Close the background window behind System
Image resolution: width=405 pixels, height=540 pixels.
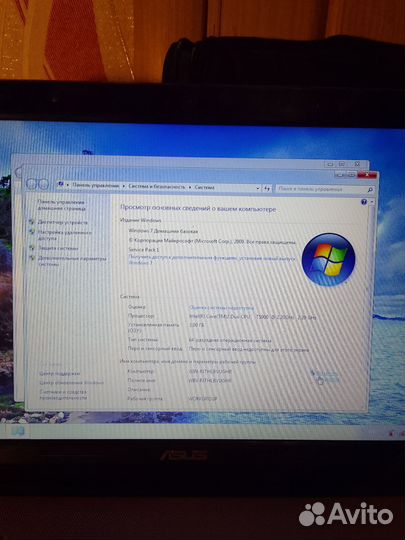point(357,164)
